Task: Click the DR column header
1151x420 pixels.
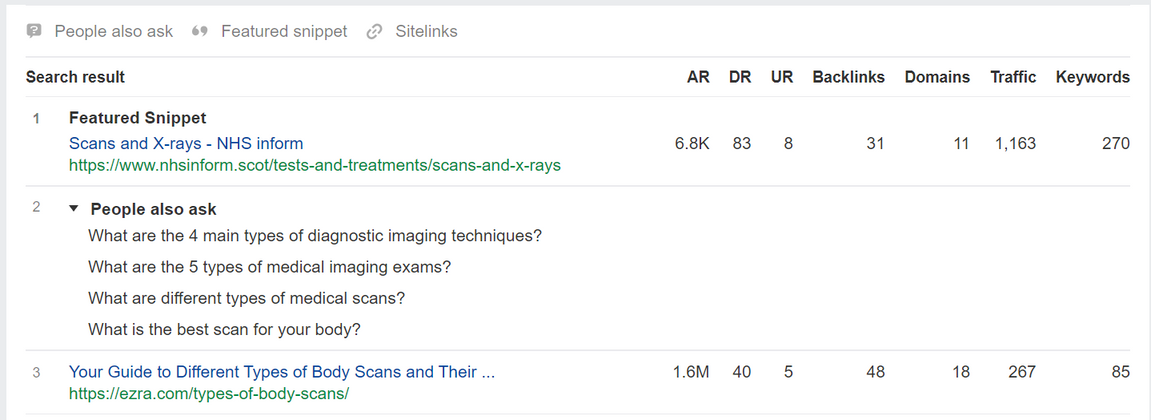Action: pyautogui.click(x=740, y=77)
